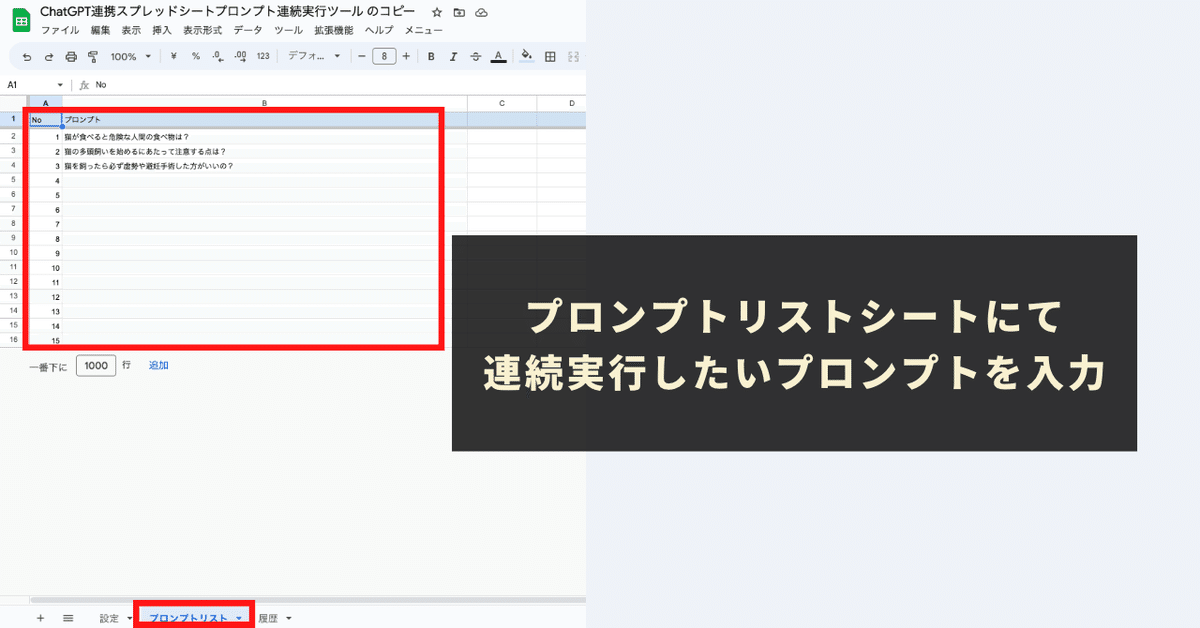Click the font size field showing 8

click(x=384, y=57)
